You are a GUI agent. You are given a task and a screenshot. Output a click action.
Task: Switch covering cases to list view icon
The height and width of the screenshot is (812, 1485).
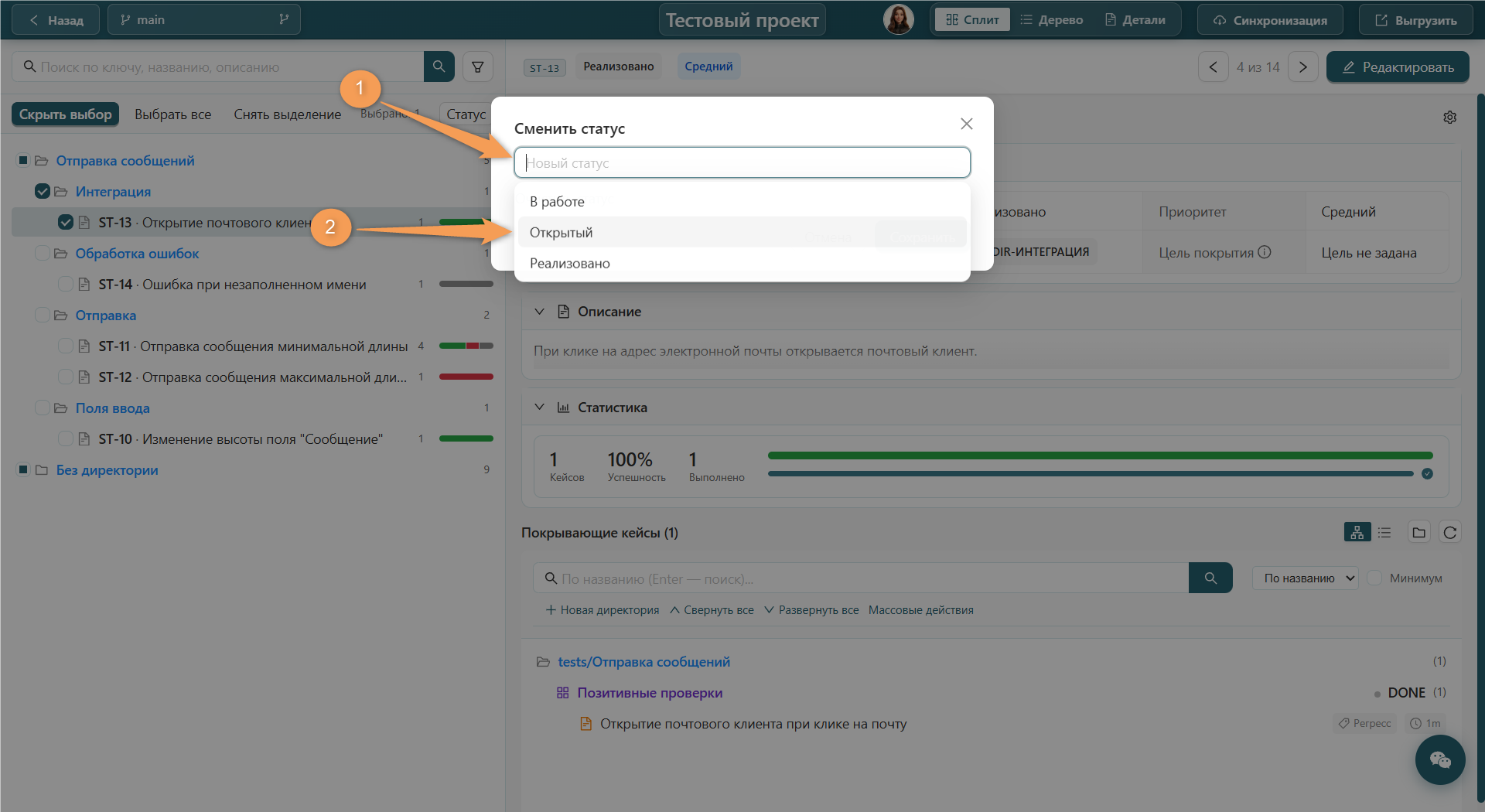(1384, 532)
